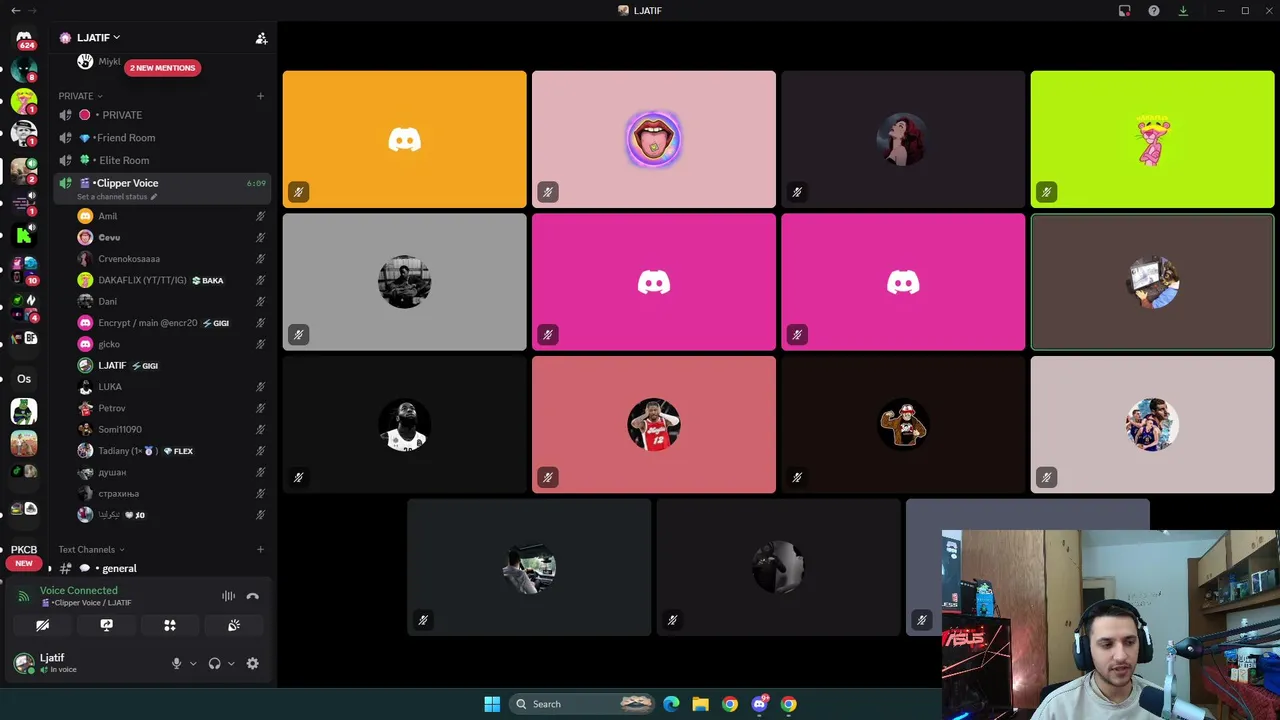The width and height of the screenshot is (1280, 720).
Task: Launch an activity from voice panel
Action: (170, 625)
